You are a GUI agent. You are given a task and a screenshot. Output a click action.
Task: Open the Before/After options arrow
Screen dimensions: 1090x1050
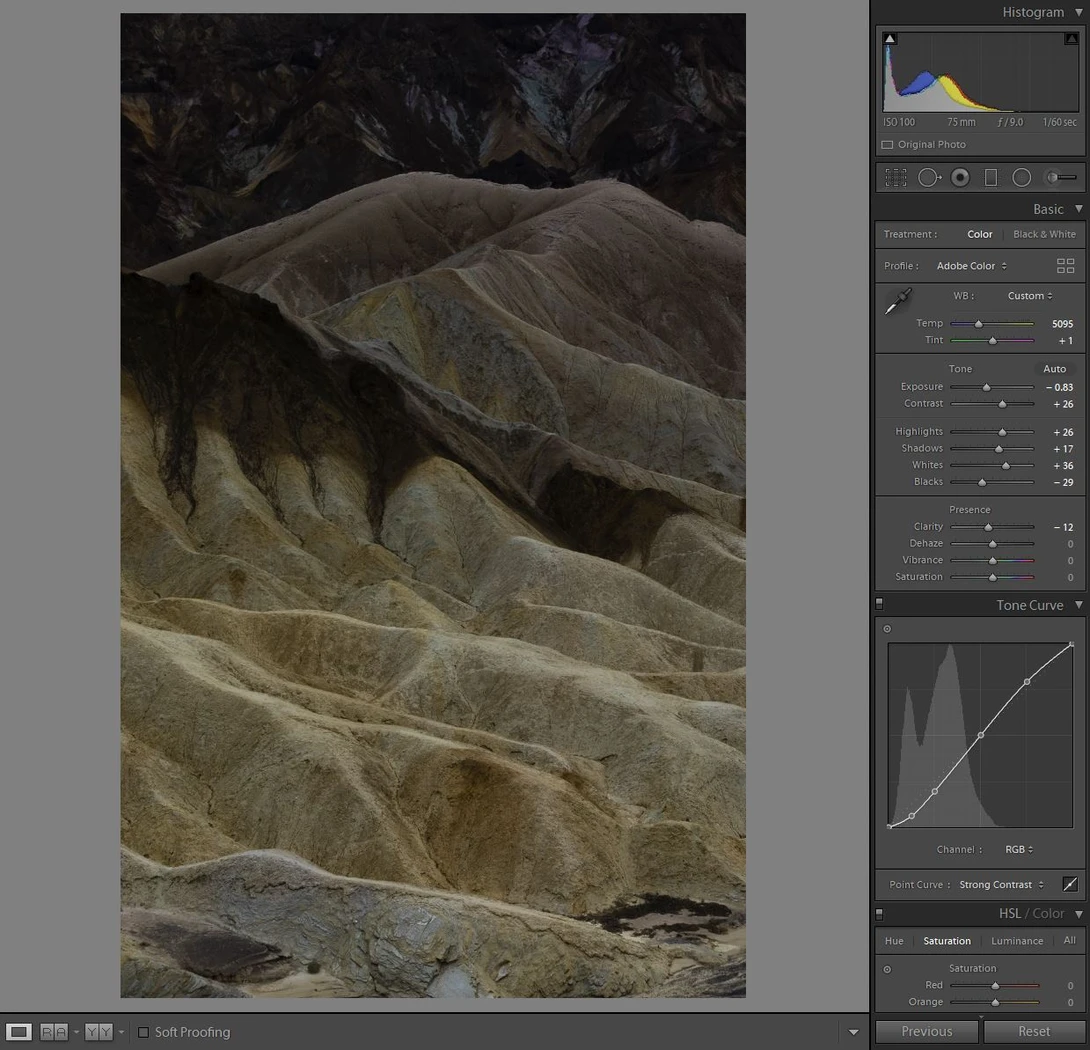pyautogui.click(x=121, y=1032)
